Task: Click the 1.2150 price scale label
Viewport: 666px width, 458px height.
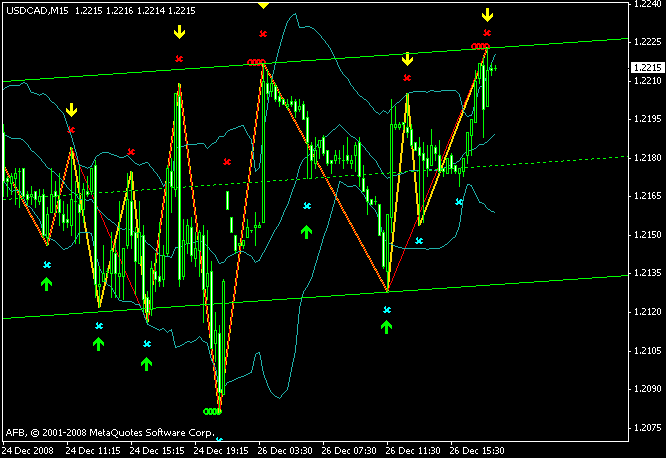Action: [647, 235]
